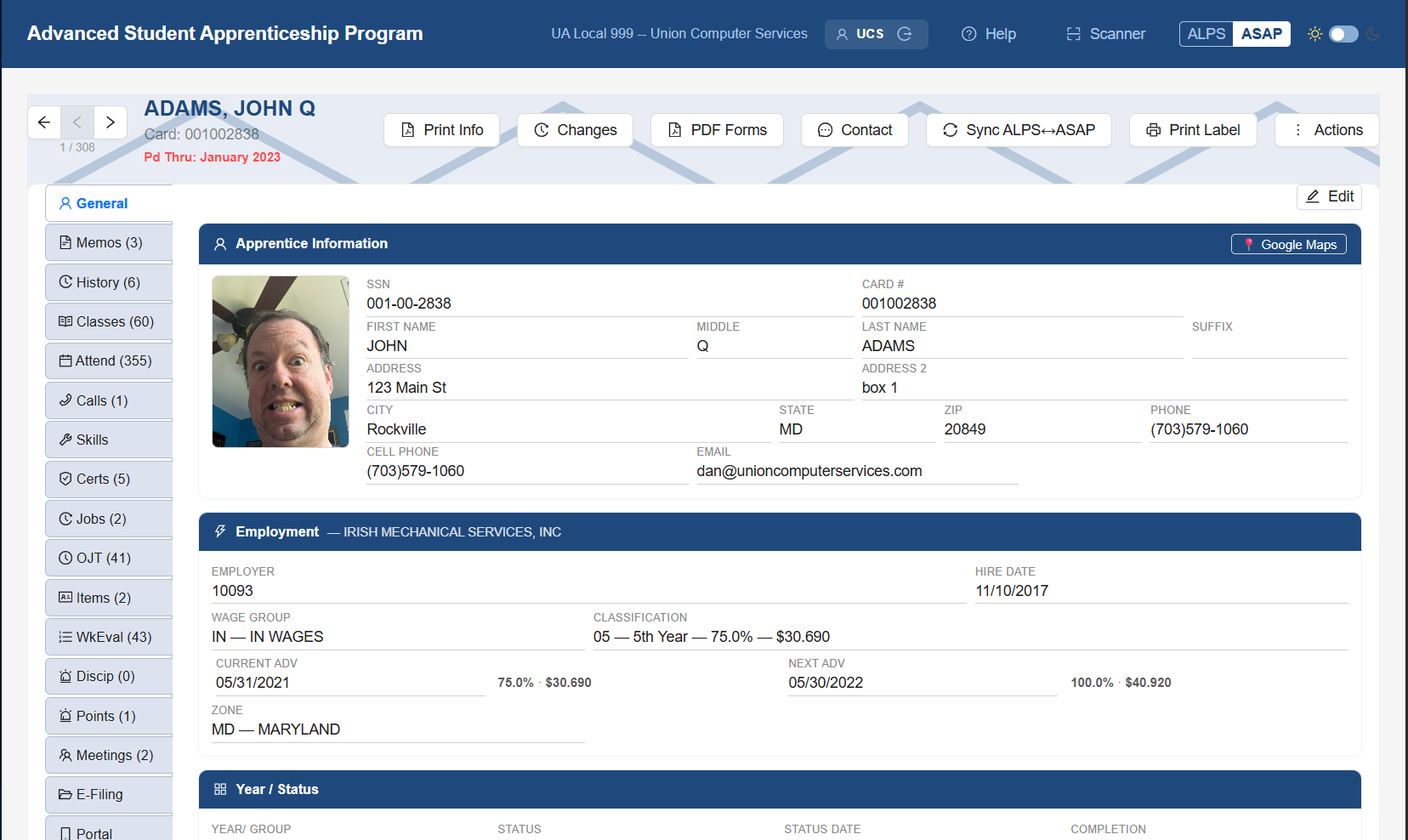
Task: Click the Advanced Student Apprenticeship Program title
Action: click(225, 33)
